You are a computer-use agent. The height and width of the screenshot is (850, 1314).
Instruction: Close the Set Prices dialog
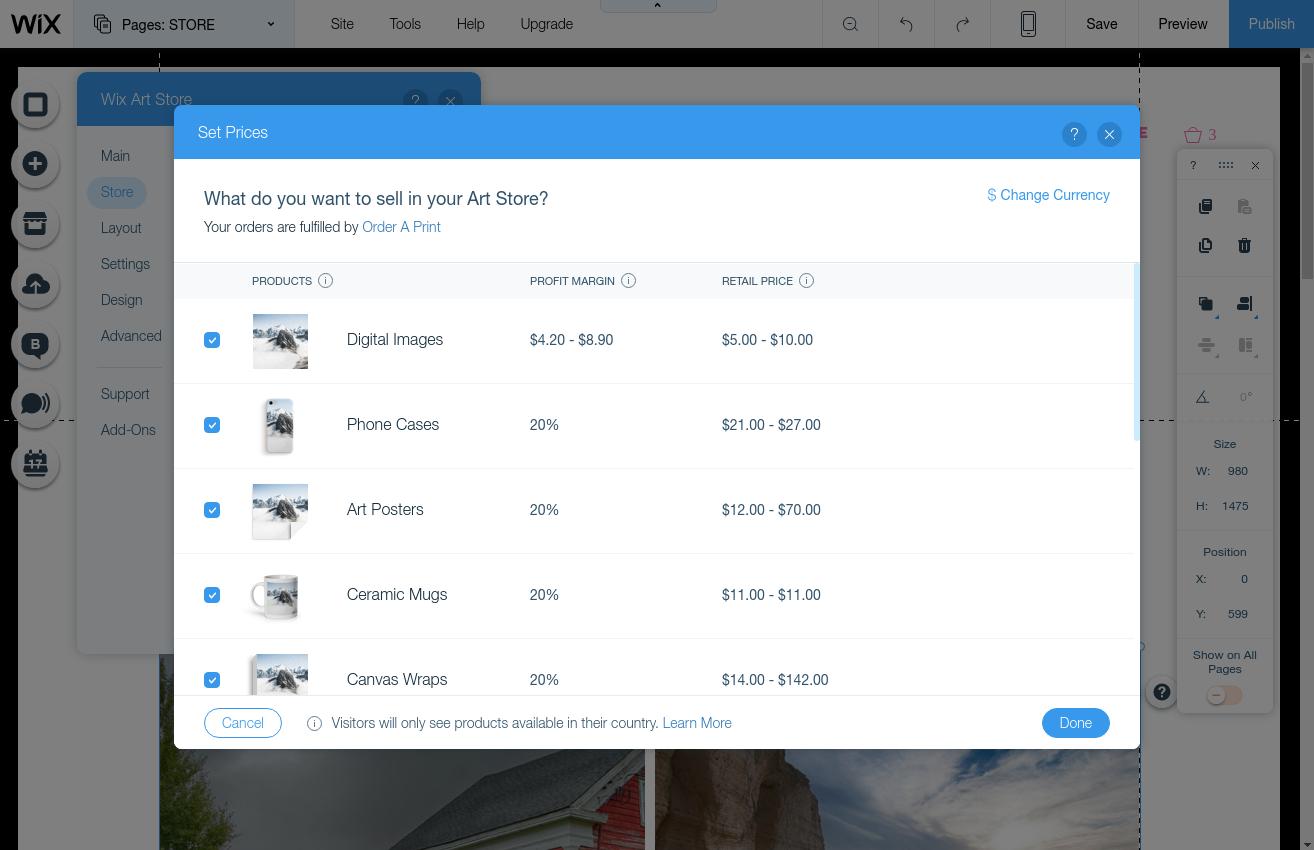click(1109, 134)
